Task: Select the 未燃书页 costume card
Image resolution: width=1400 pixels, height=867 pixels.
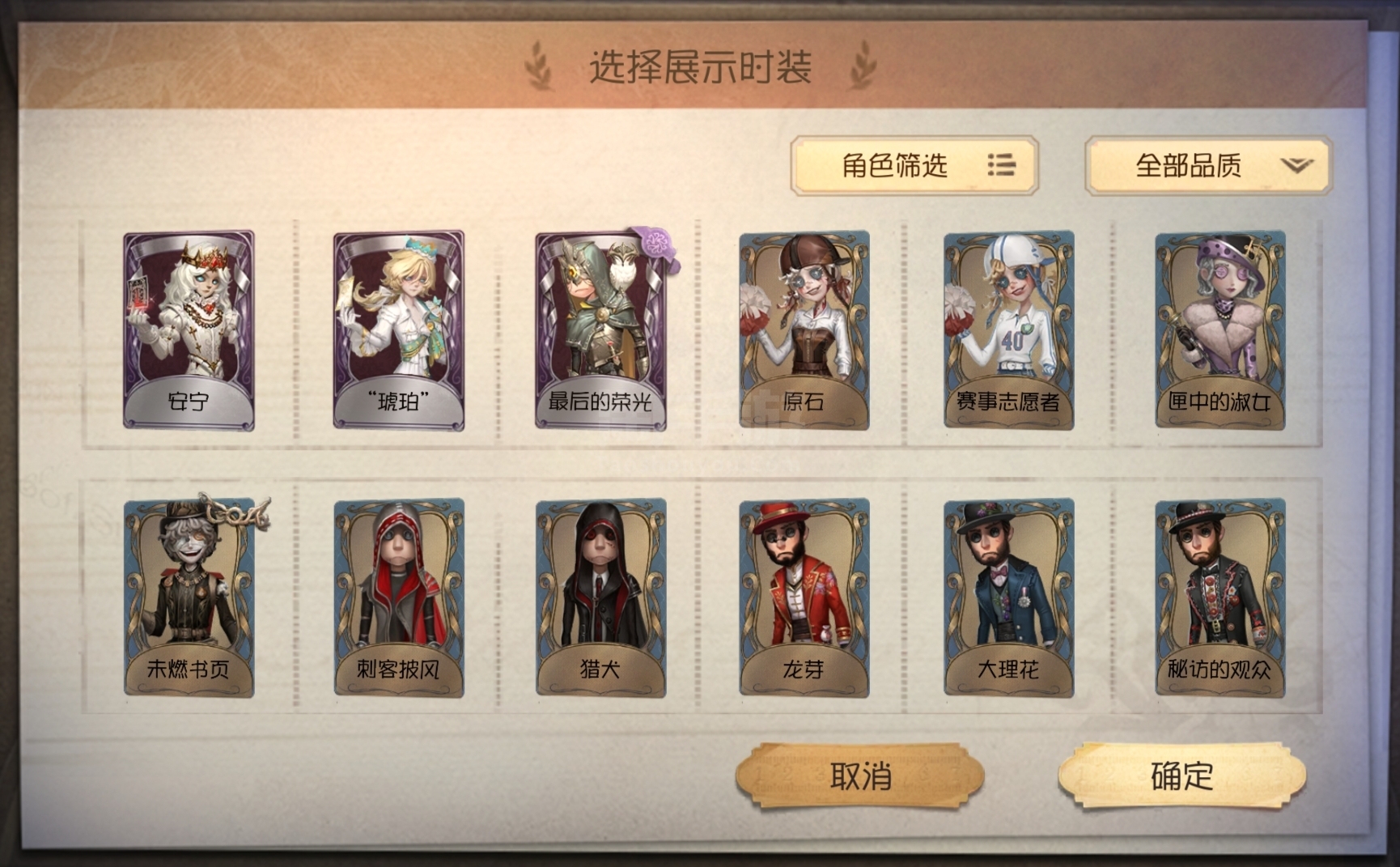Action: pos(189,598)
